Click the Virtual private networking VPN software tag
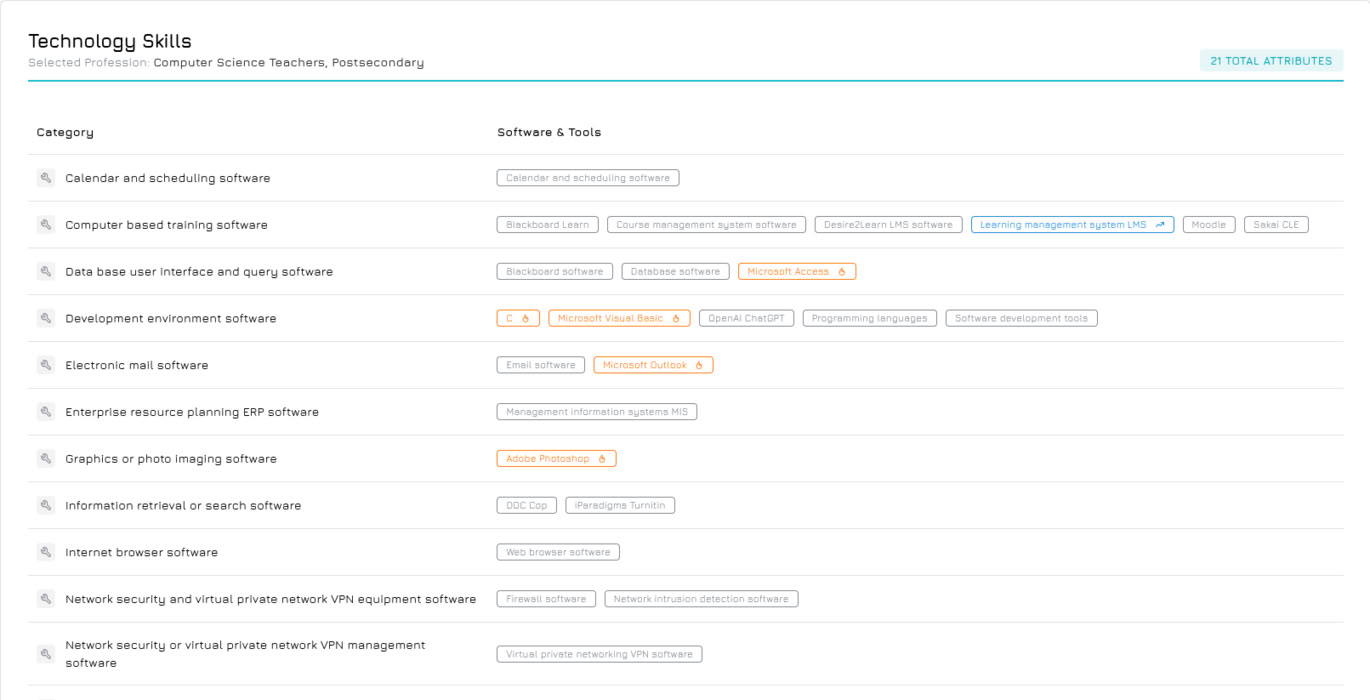 pyautogui.click(x=599, y=655)
